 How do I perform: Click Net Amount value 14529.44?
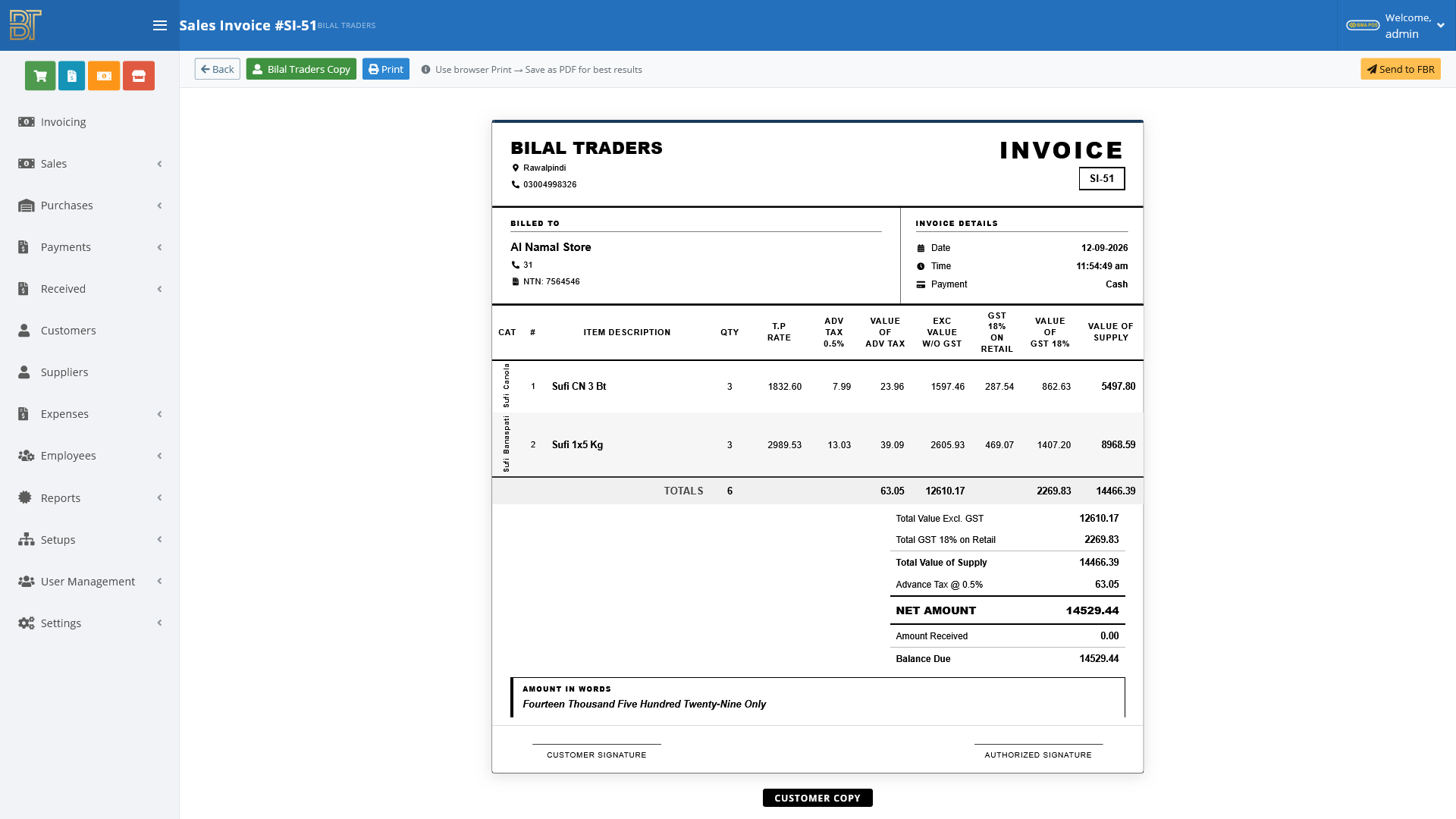[1092, 610]
